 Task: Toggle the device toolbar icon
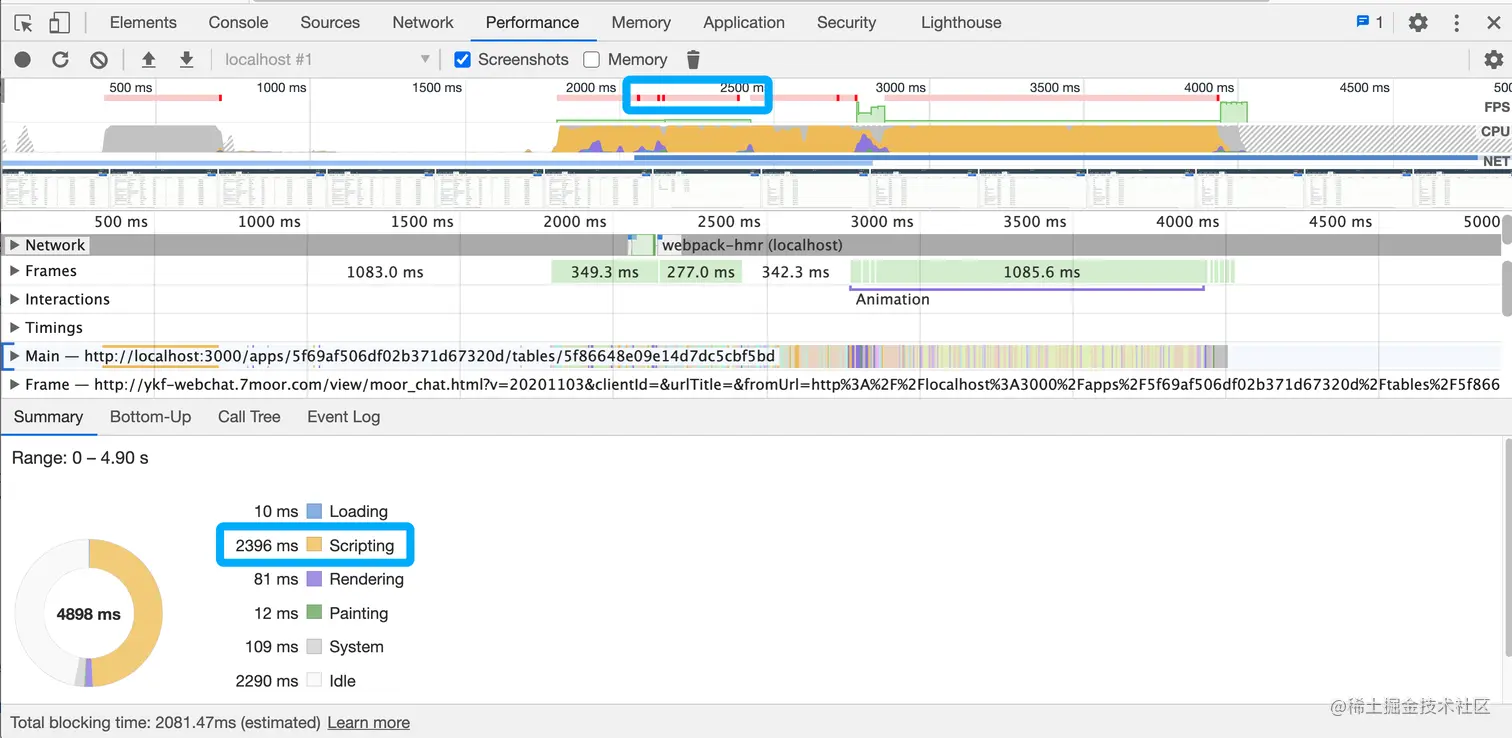click(59, 22)
